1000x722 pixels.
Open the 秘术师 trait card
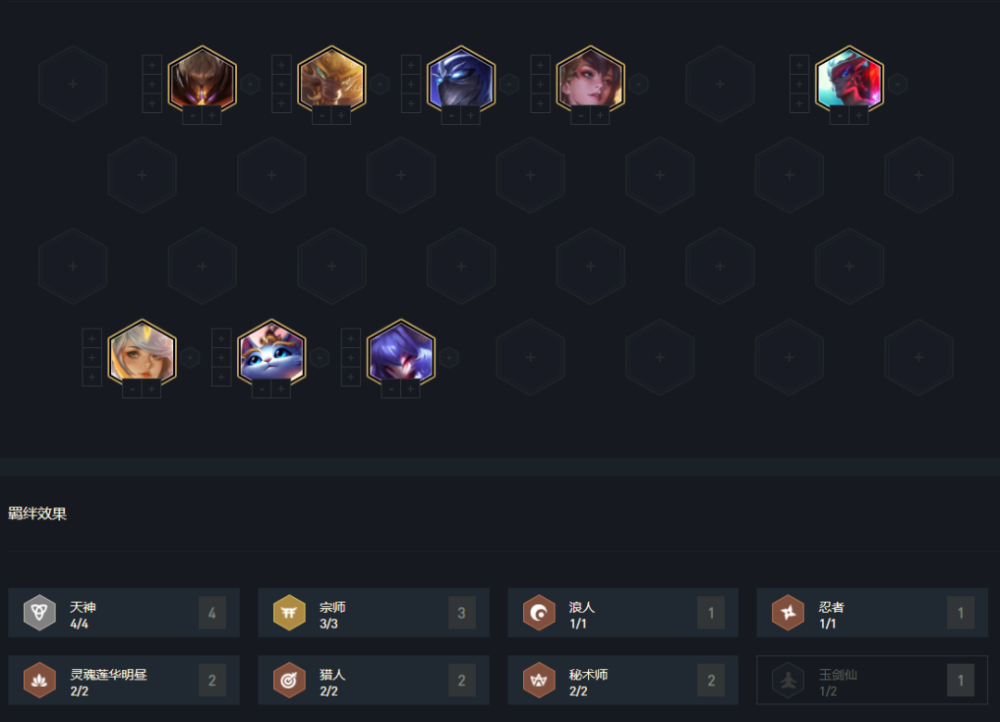pyautogui.click(x=622, y=680)
